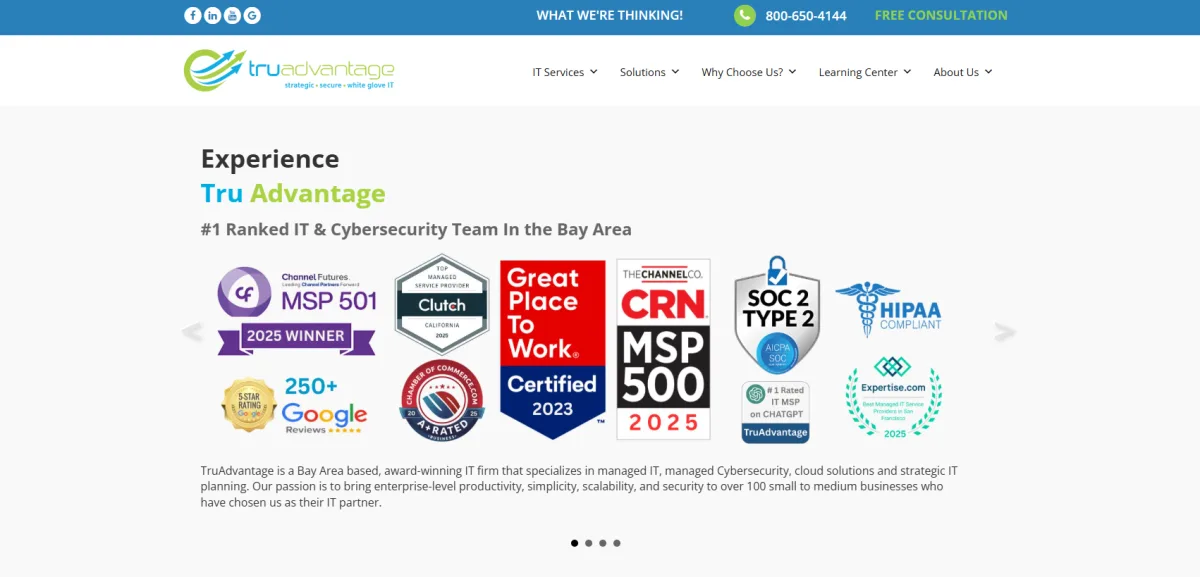Expand the About Us menu
1200x577 pixels.
point(963,72)
